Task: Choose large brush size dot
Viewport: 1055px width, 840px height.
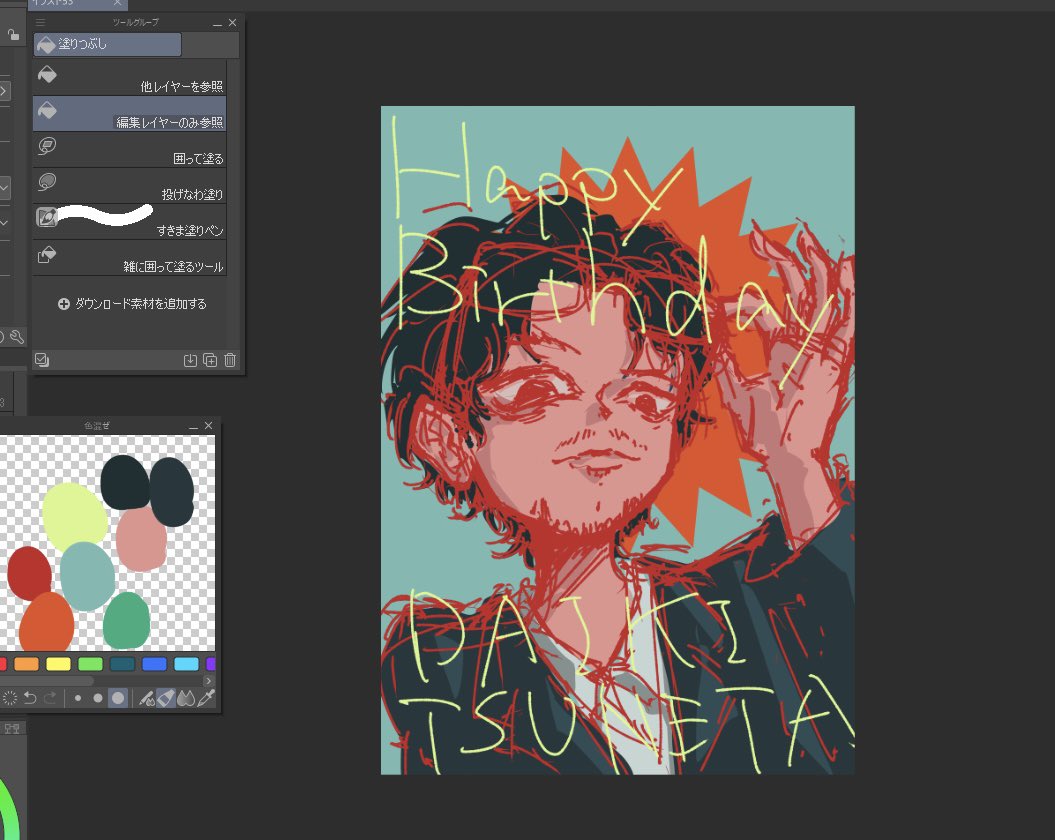Action: click(118, 699)
